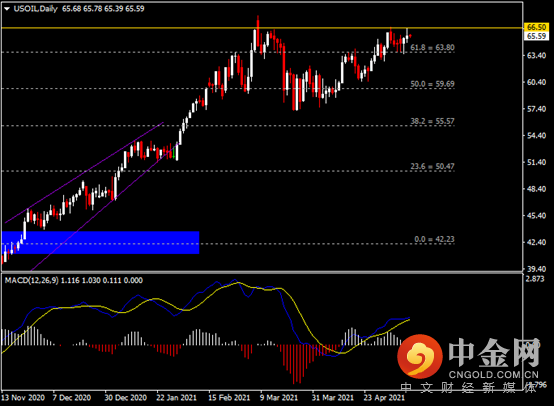Click the white 65.59 current price tag
Viewport: 554px width, 406px height.
point(536,36)
